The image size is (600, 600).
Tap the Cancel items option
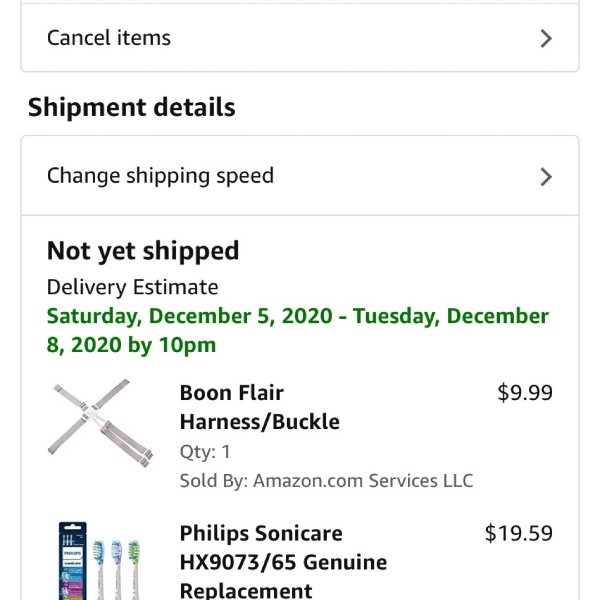pyautogui.click(x=300, y=38)
